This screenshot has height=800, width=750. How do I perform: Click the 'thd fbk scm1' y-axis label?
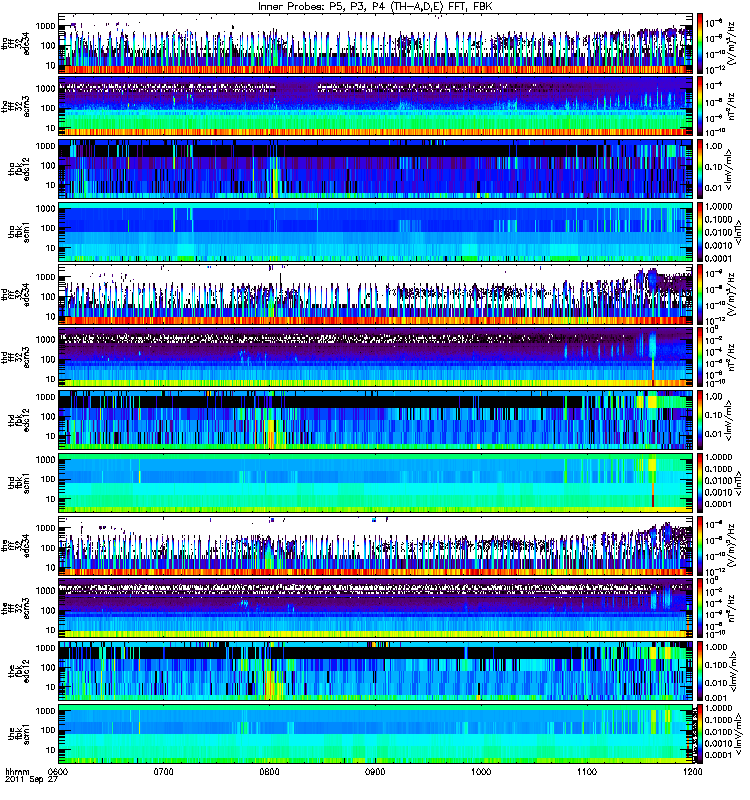pos(19,483)
